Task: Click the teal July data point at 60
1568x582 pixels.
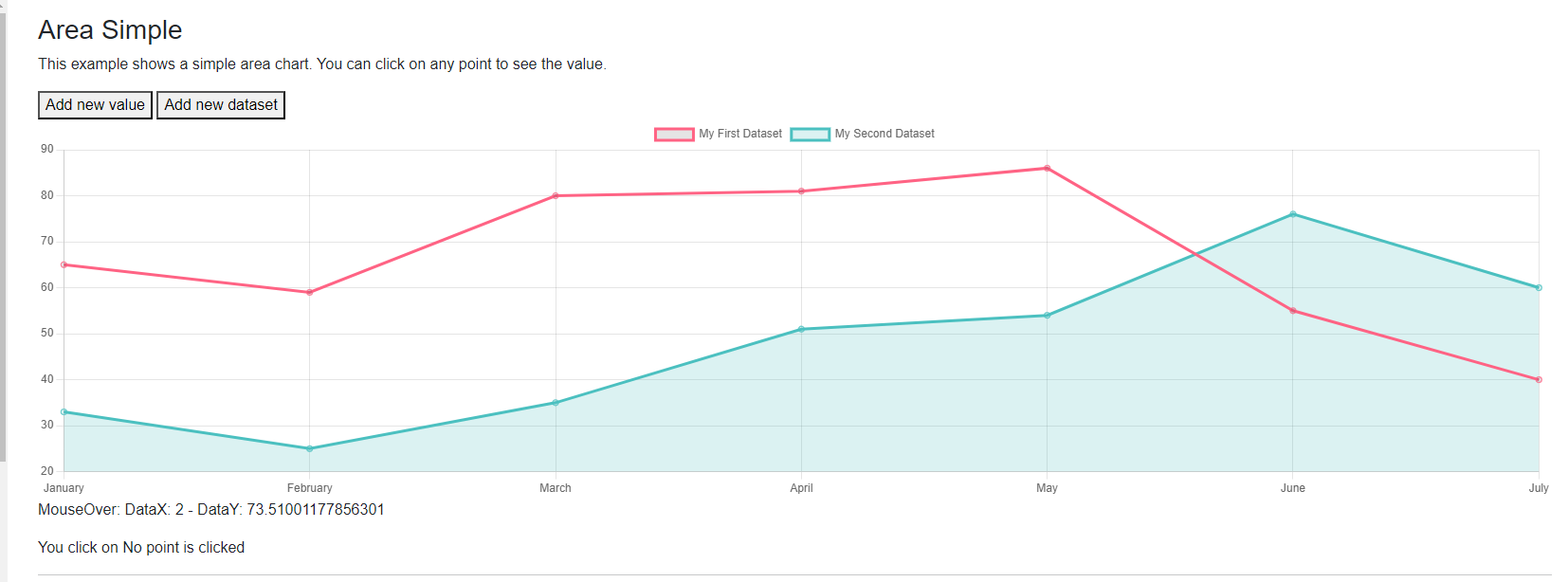Action: (x=1539, y=287)
